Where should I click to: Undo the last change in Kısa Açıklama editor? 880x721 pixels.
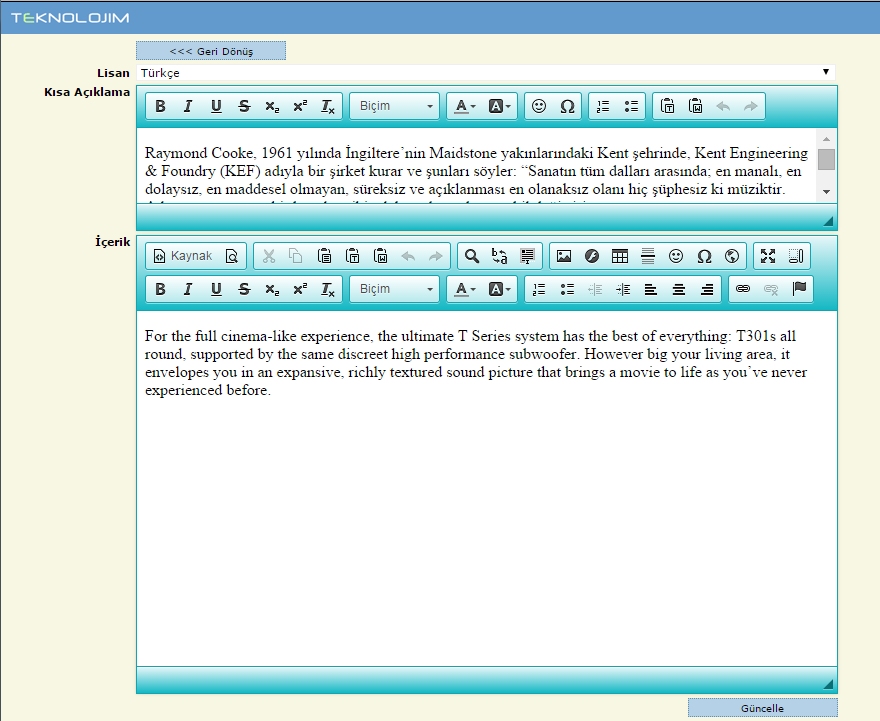pyautogui.click(x=723, y=106)
